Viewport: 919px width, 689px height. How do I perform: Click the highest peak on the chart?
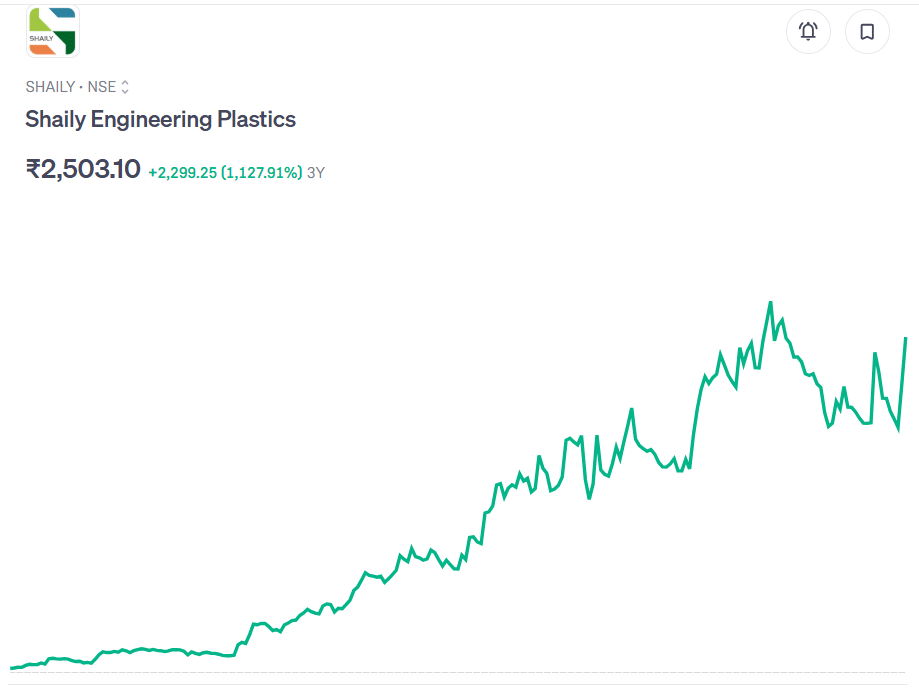click(769, 300)
